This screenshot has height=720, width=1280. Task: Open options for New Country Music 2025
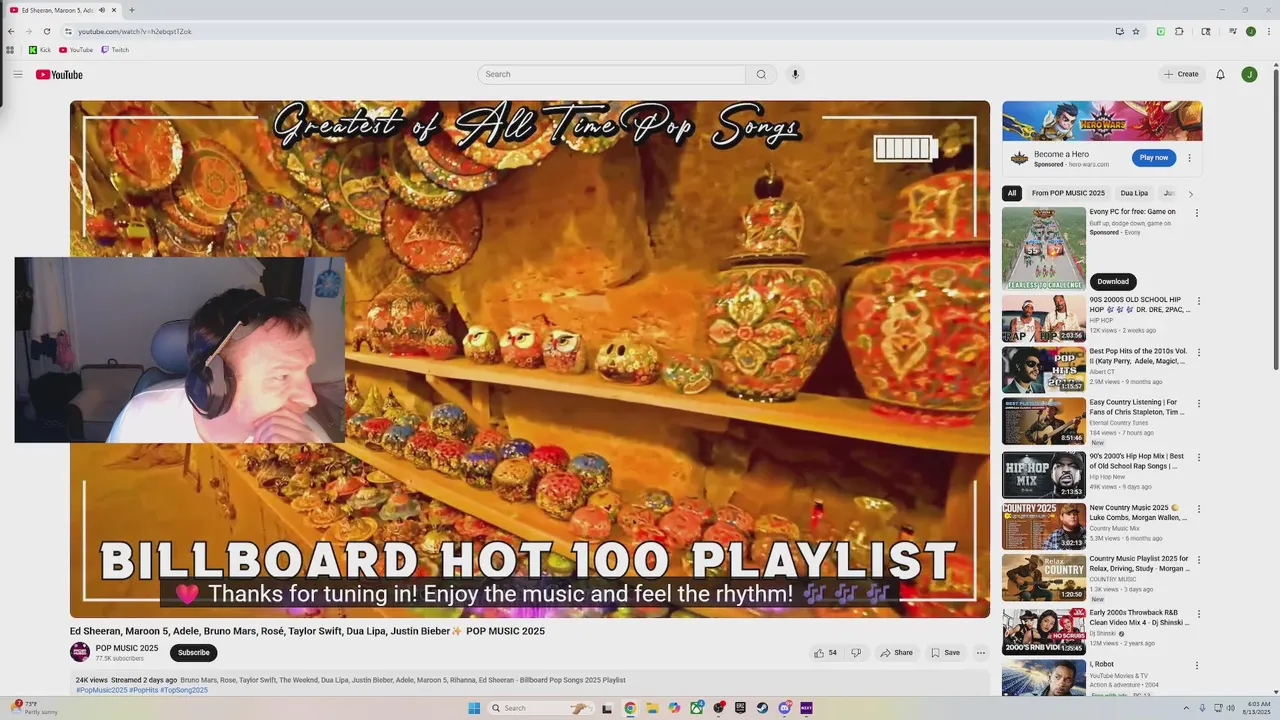pyautogui.click(x=1199, y=509)
